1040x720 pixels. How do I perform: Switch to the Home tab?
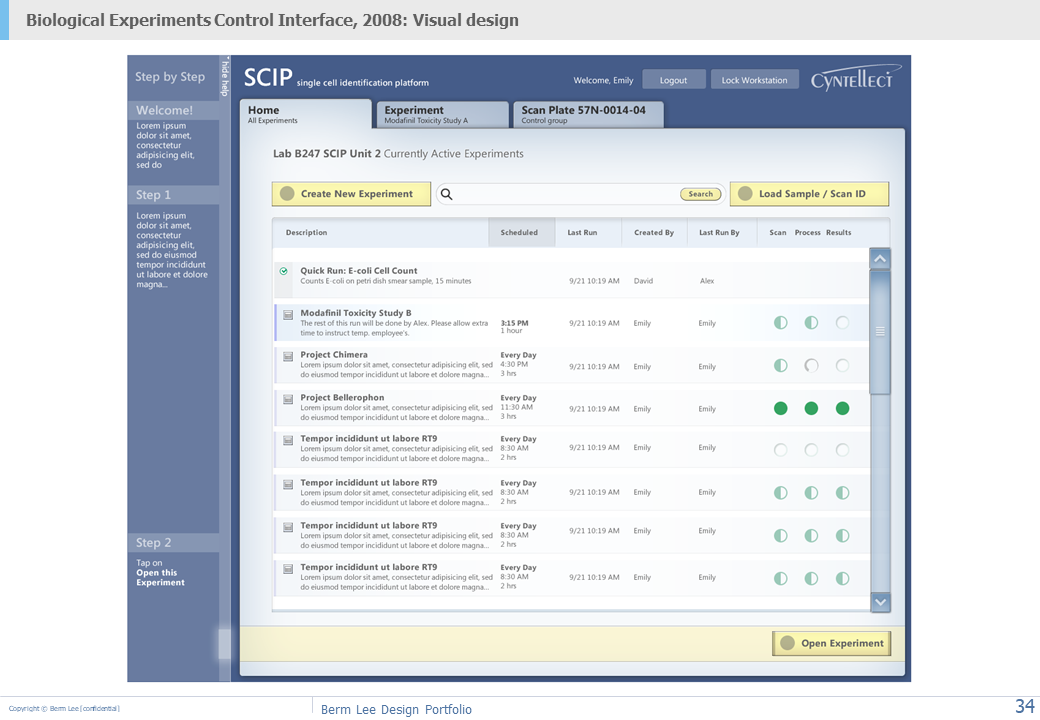(306, 114)
